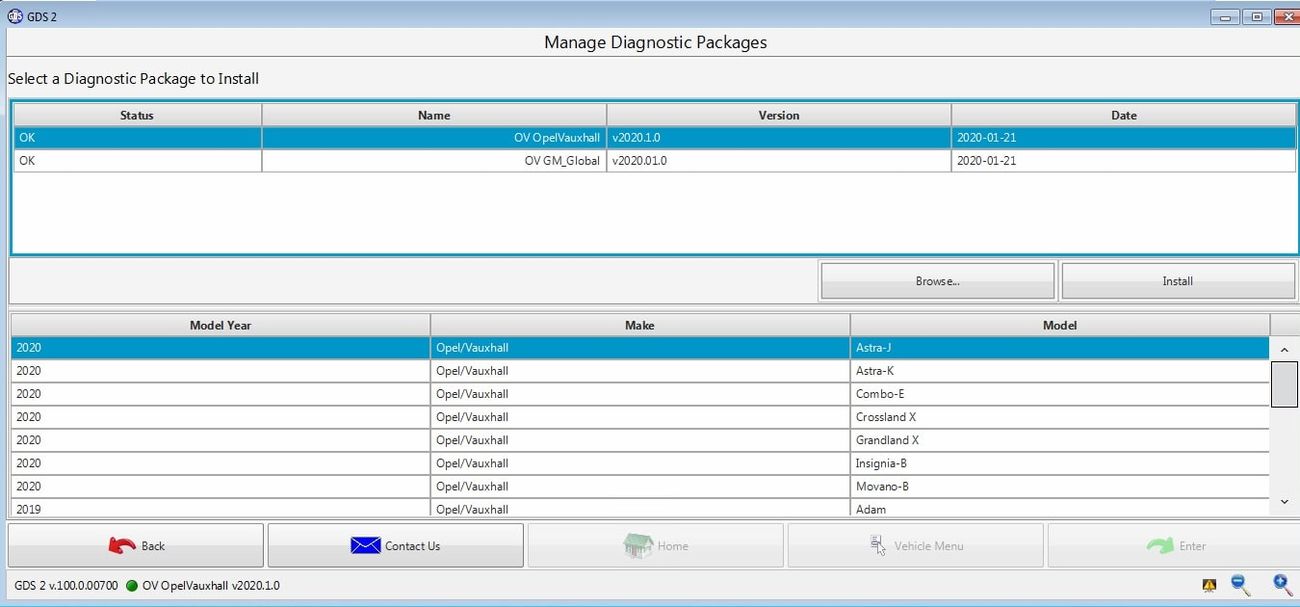Select the Adam model row

coord(640,508)
